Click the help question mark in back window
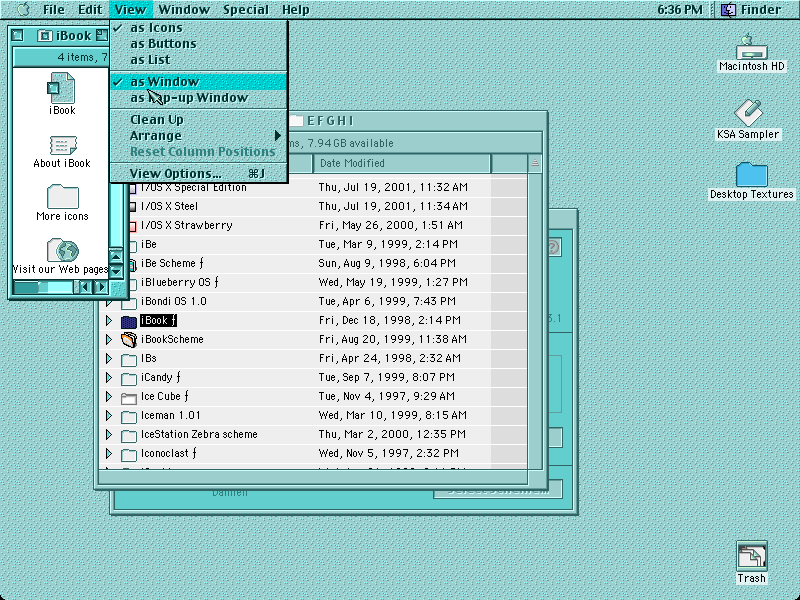The height and width of the screenshot is (600, 800). tap(554, 247)
